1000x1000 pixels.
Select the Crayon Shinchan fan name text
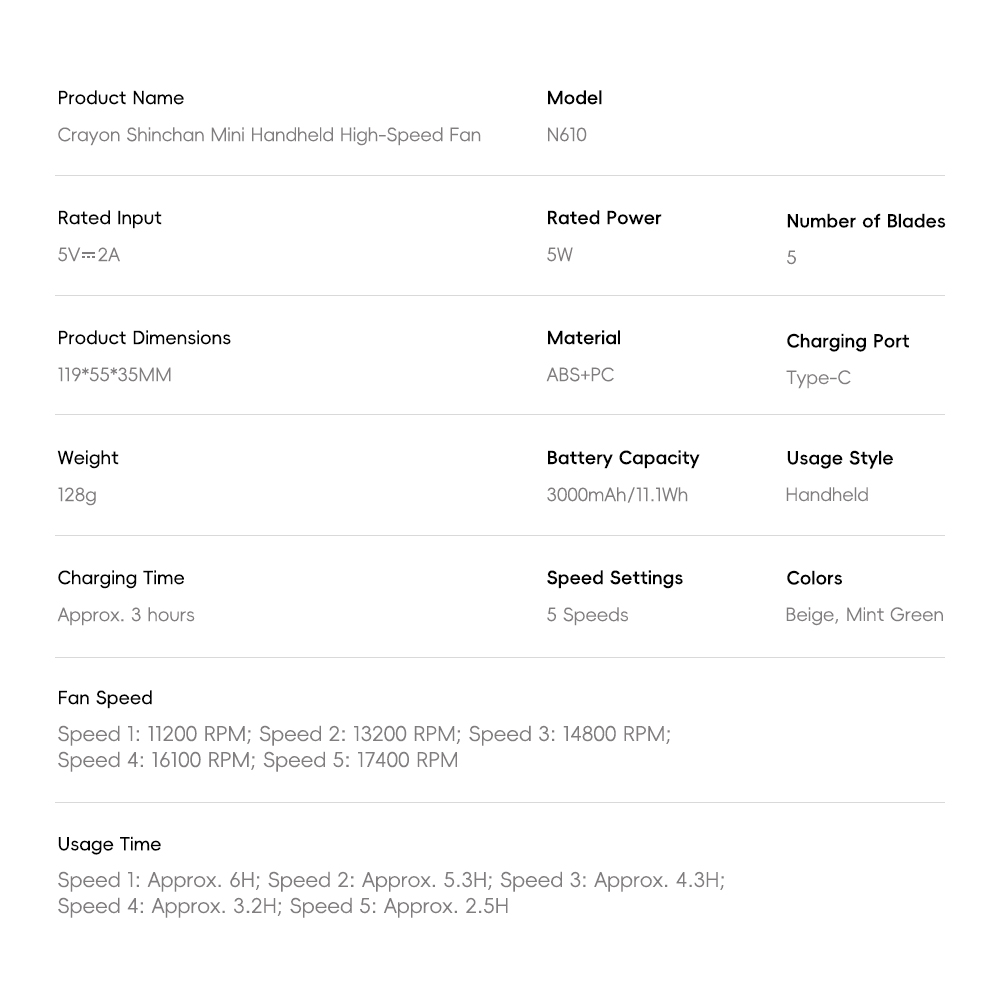(x=269, y=135)
